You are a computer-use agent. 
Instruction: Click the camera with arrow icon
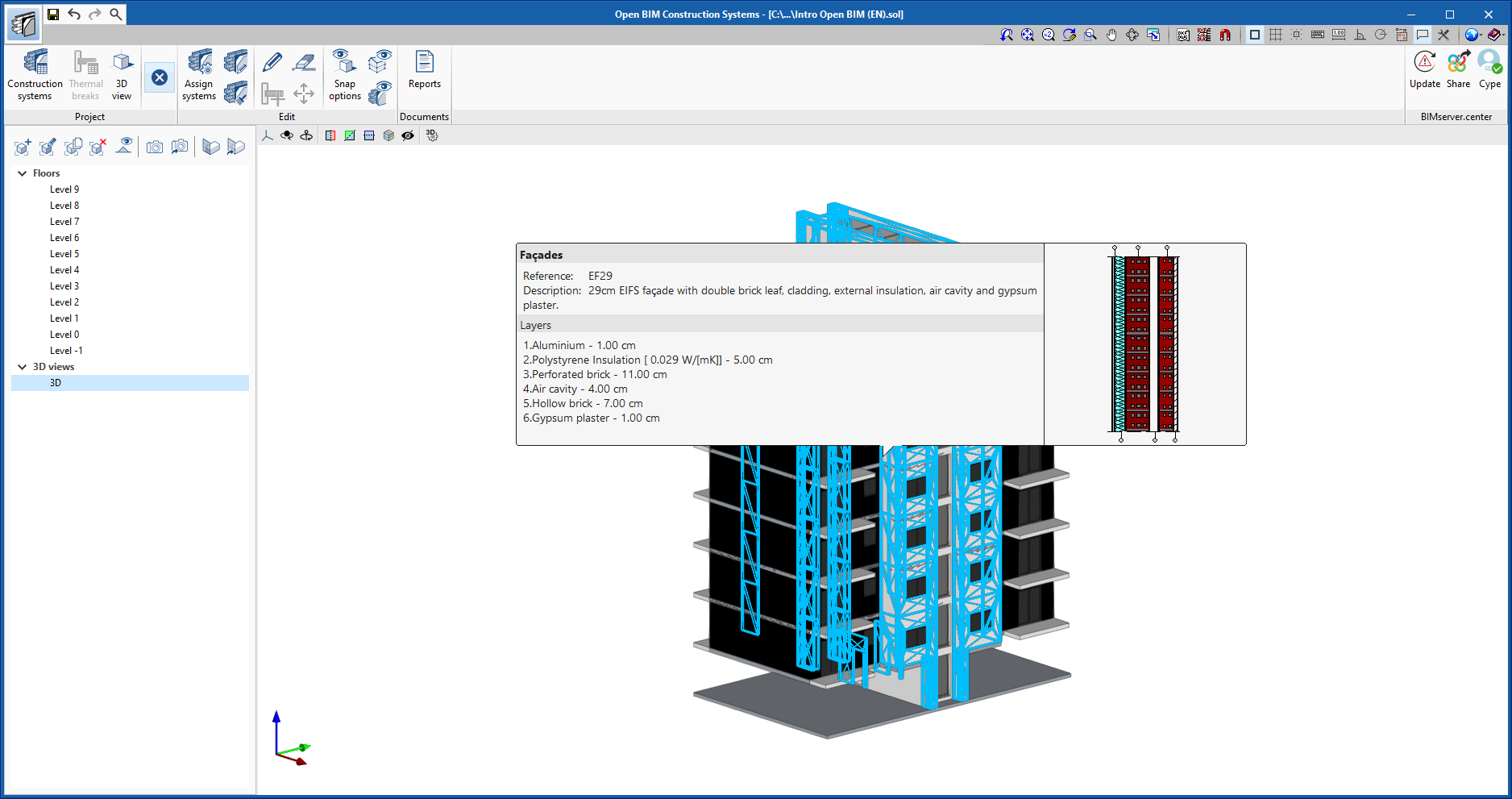[180, 147]
